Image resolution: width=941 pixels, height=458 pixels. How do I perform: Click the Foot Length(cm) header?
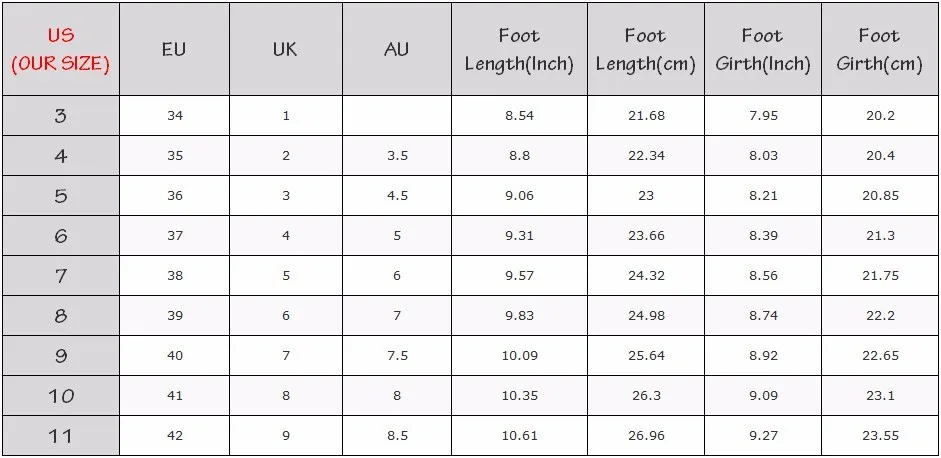(x=645, y=49)
